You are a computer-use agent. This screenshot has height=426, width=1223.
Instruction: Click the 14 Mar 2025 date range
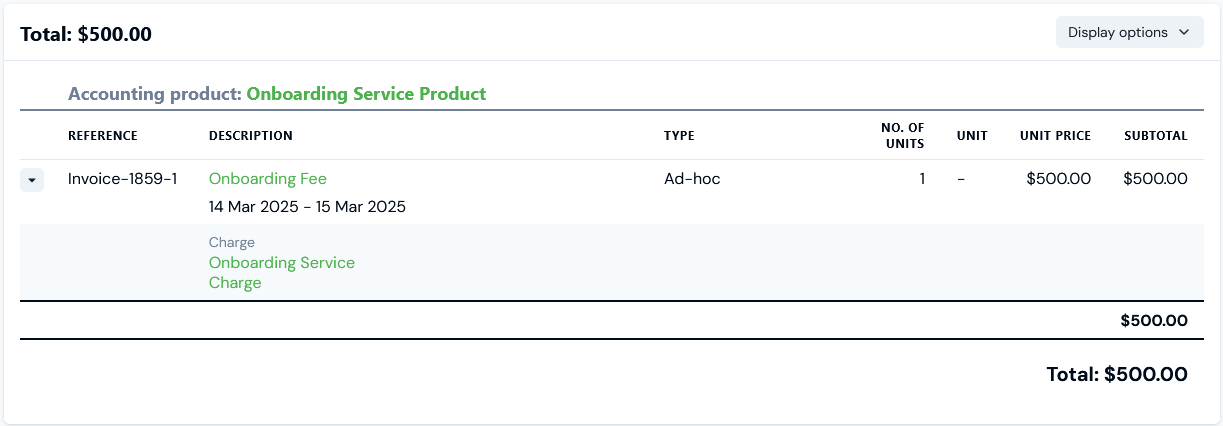[307, 207]
